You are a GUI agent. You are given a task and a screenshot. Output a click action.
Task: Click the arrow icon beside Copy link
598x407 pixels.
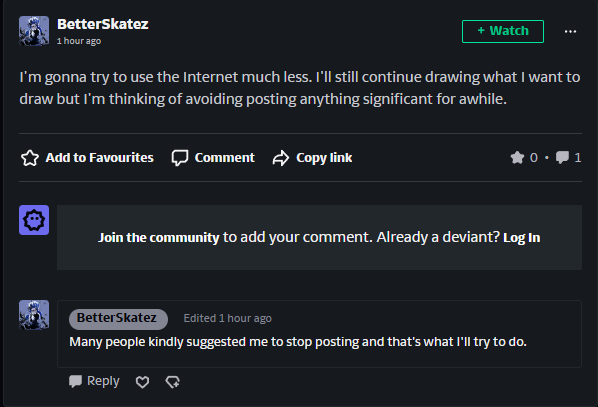(281, 158)
